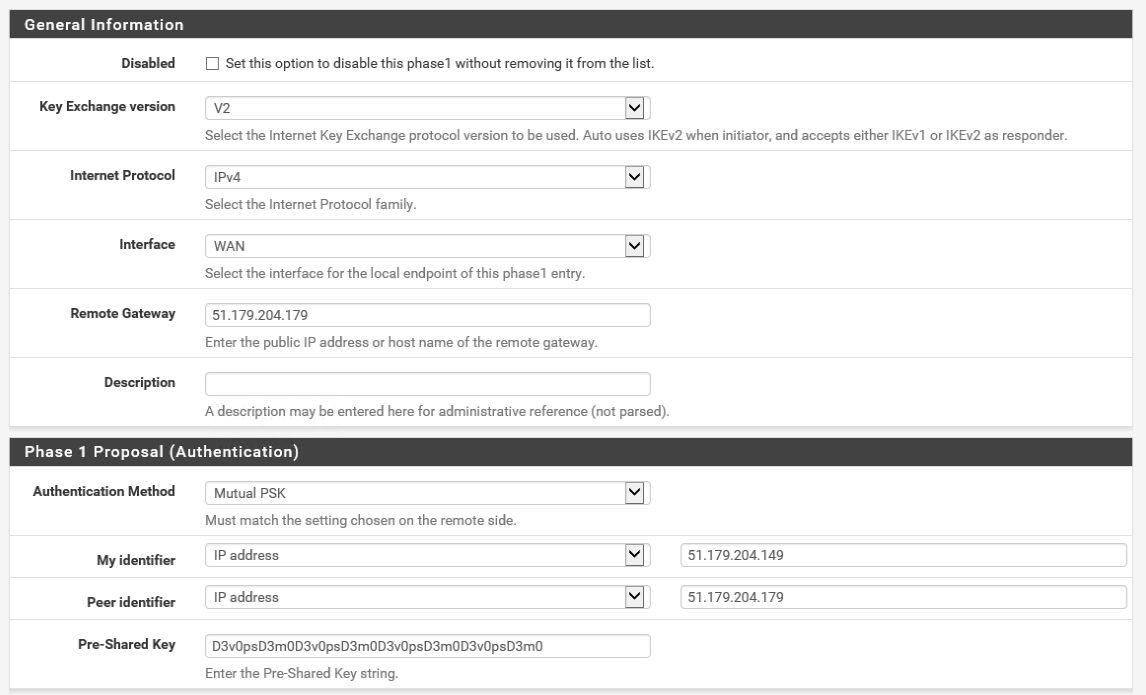
Task: Expand the Peer identifier type dropdown
Action: [x=427, y=597]
